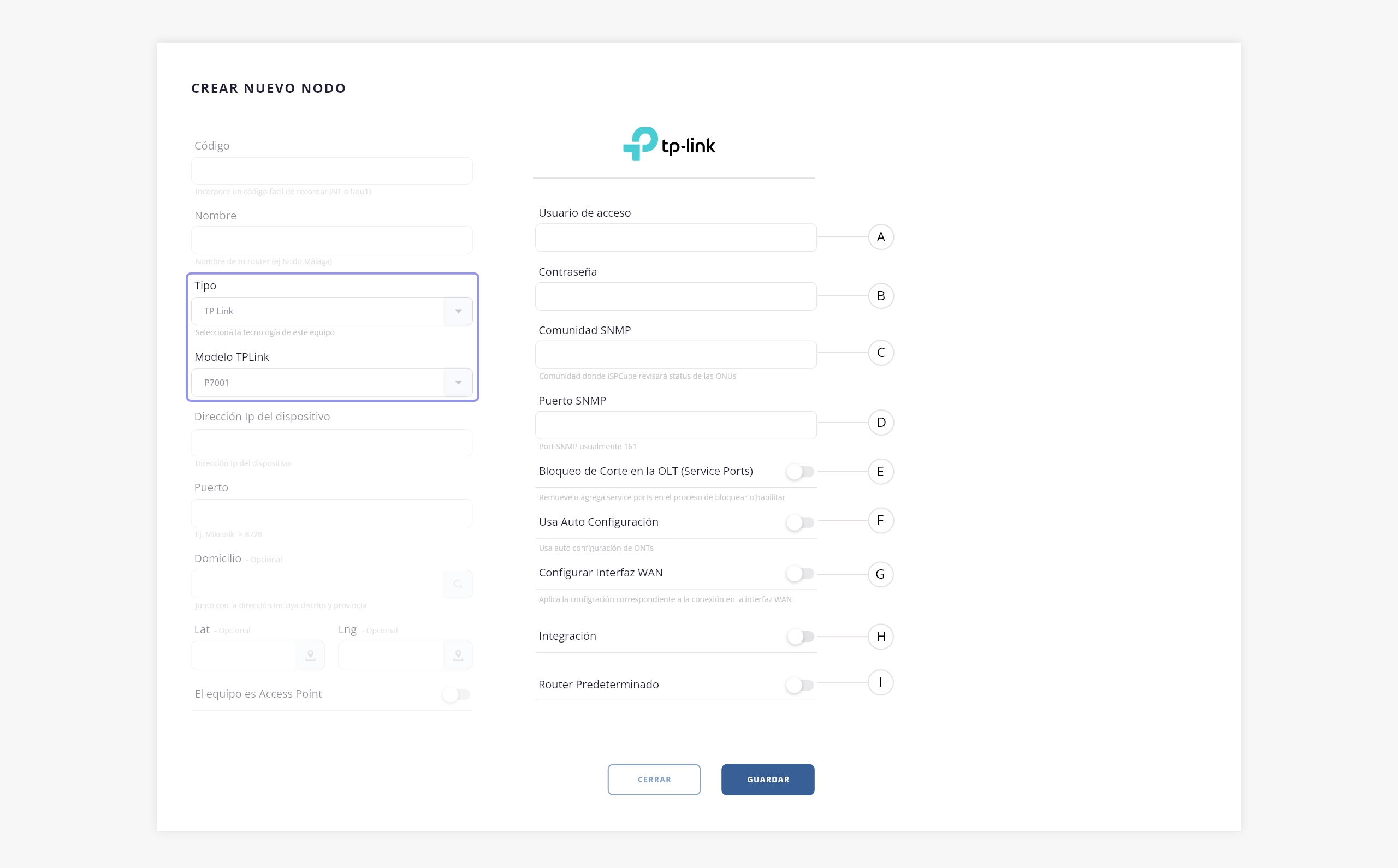Click the CERRAR button
The width and height of the screenshot is (1398, 868).
click(x=654, y=780)
